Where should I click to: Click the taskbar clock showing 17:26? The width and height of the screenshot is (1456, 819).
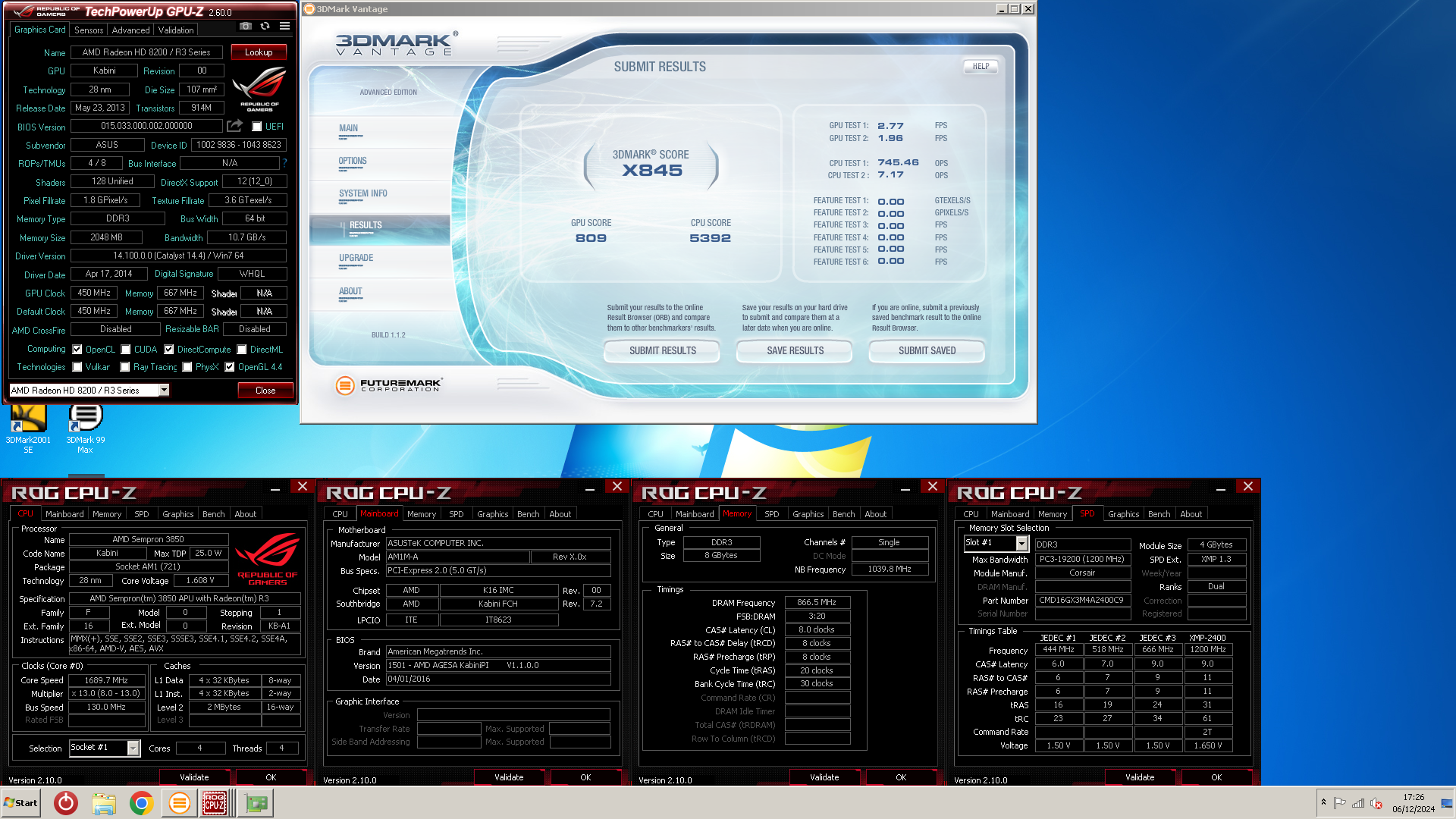tap(1413, 803)
